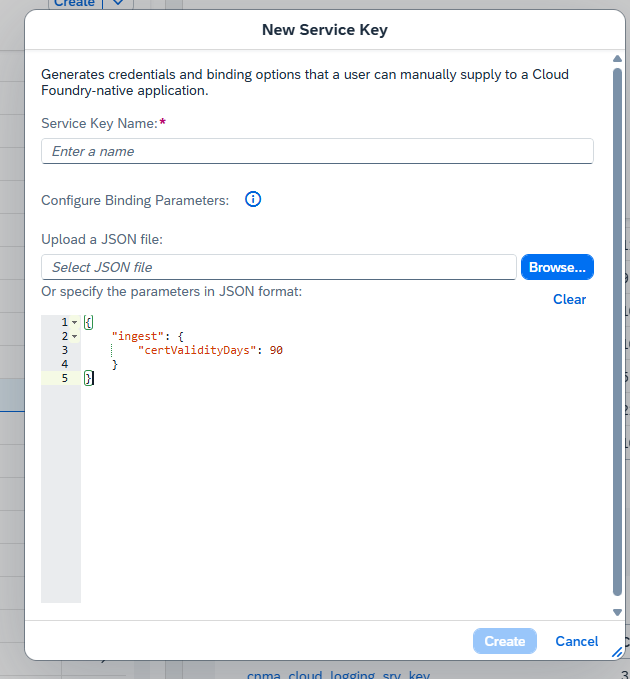Click the Create button in dialog footer

[x=504, y=641]
